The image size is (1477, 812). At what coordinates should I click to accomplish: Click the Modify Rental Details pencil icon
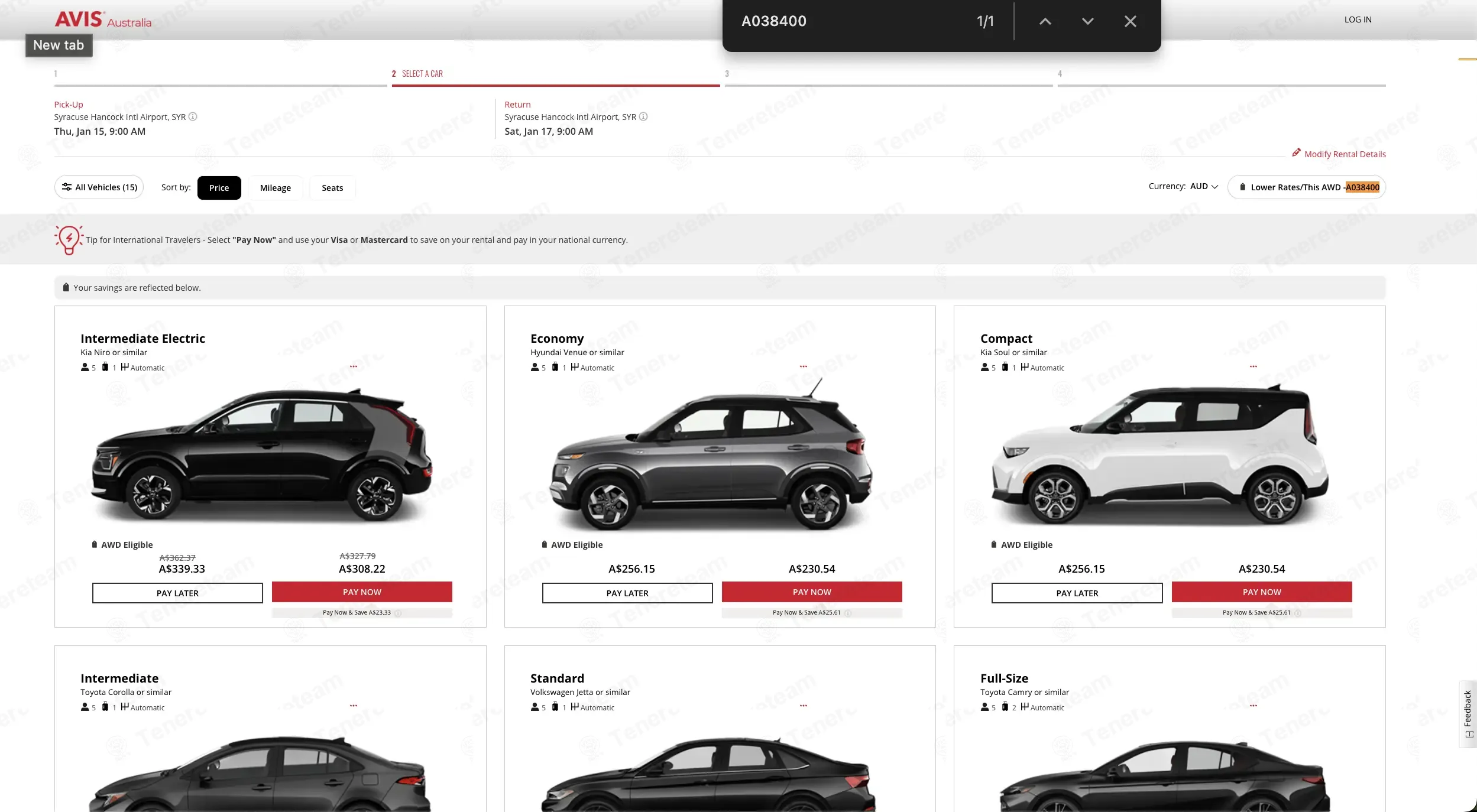tap(1296, 152)
